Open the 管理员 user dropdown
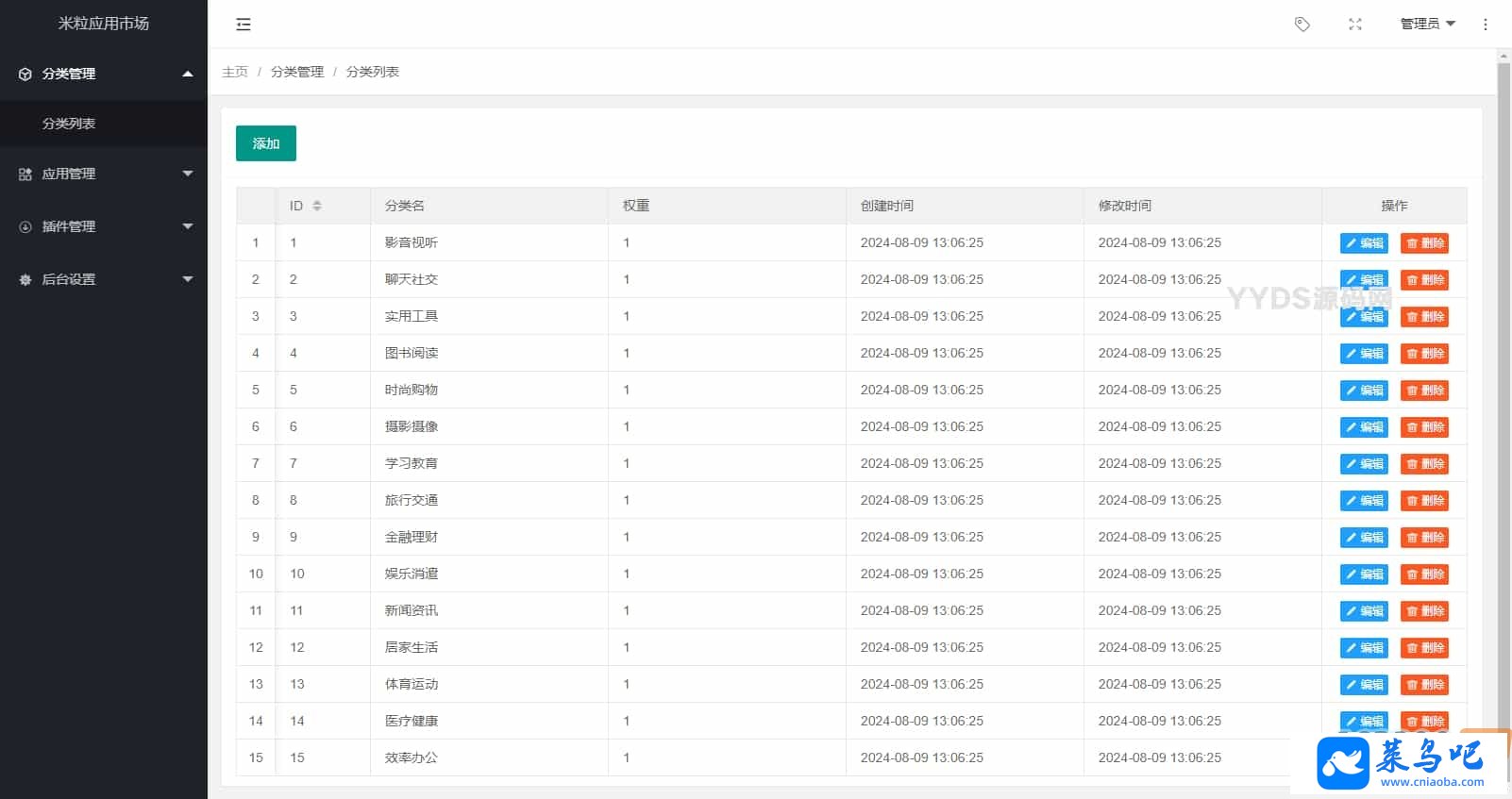1512x799 pixels. [x=1428, y=25]
